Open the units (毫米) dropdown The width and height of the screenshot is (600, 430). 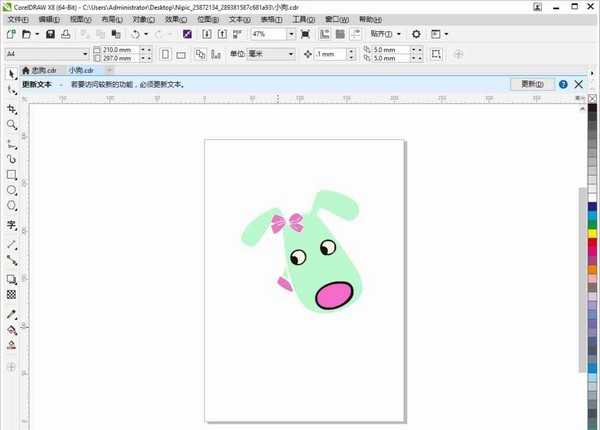click(291, 53)
